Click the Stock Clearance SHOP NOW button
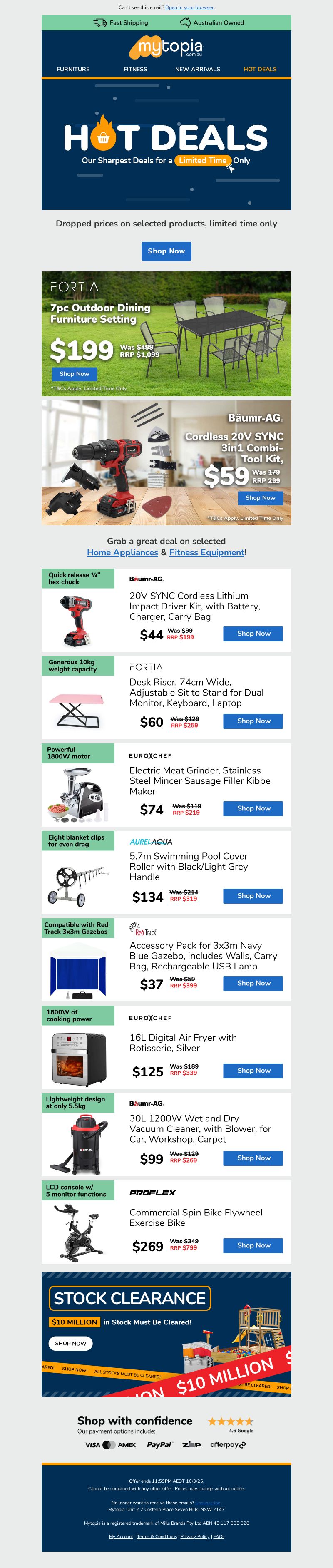The height and width of the screenshot is (1568, 333). click(71, 1343)
